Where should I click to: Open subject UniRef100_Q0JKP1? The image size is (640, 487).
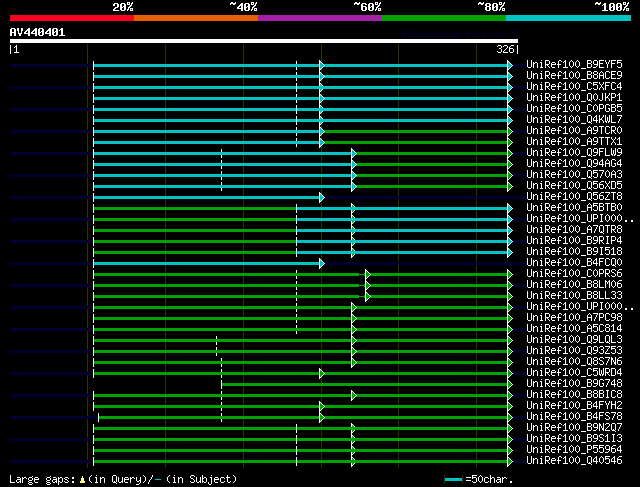tap(574, 98)
